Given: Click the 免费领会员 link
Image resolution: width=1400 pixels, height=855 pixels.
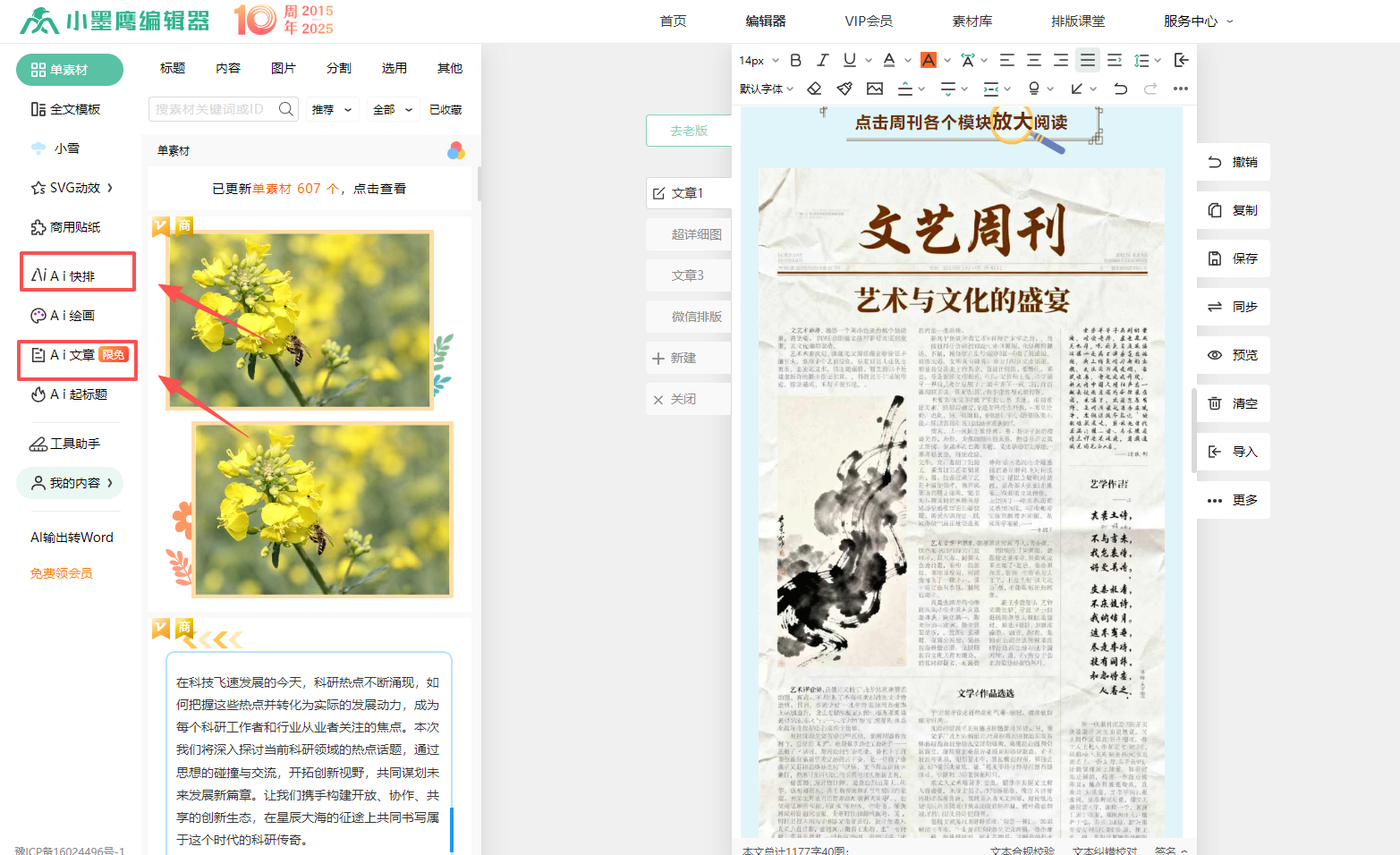Looking at the screenshot, I should coord(61,573).
